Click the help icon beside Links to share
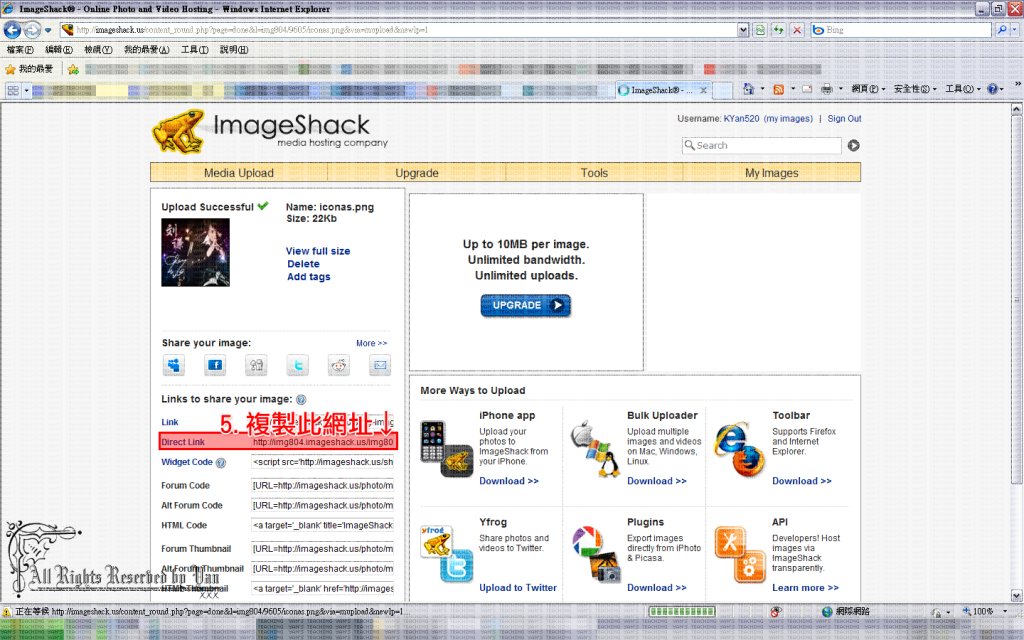Screen dimensions: 1024x640 pos(301,400)
